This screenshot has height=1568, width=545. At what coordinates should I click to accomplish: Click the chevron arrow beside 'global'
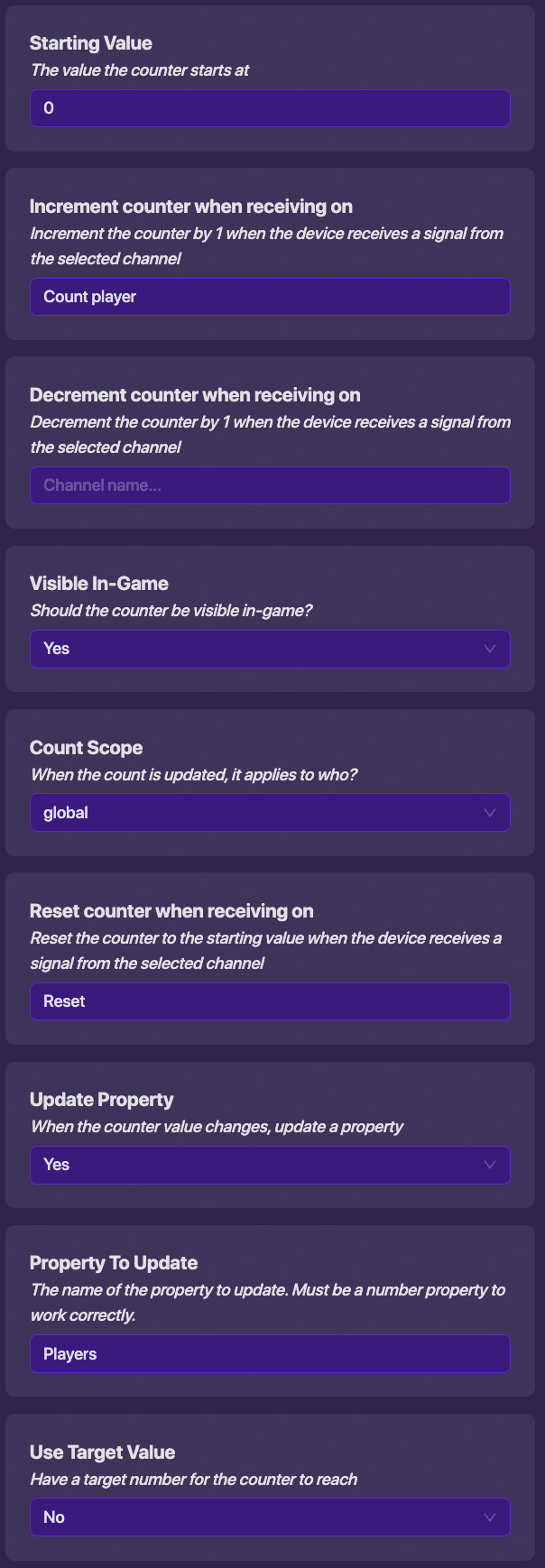[x=490, y=813]
